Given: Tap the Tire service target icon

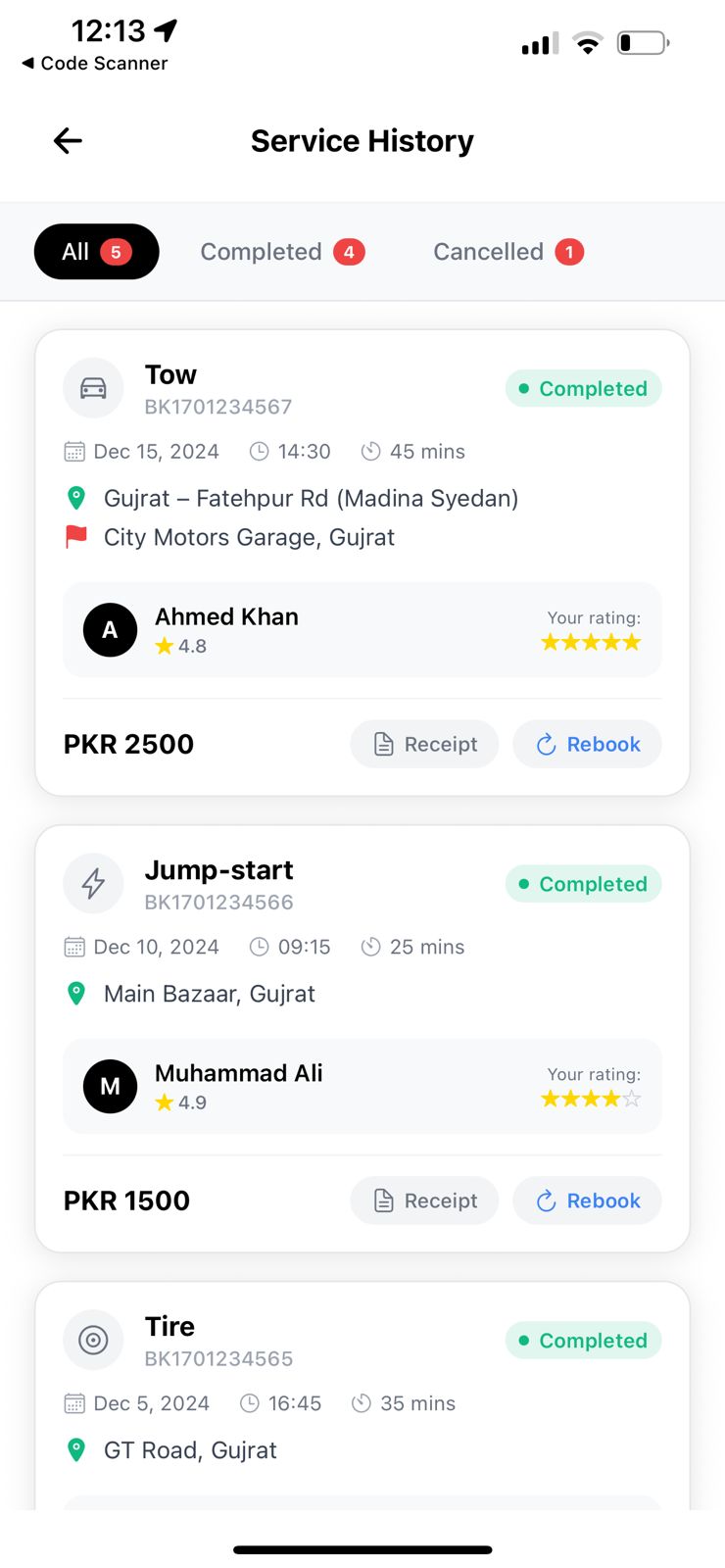Looking at the screenshot, I should (x=93, y=1340).
